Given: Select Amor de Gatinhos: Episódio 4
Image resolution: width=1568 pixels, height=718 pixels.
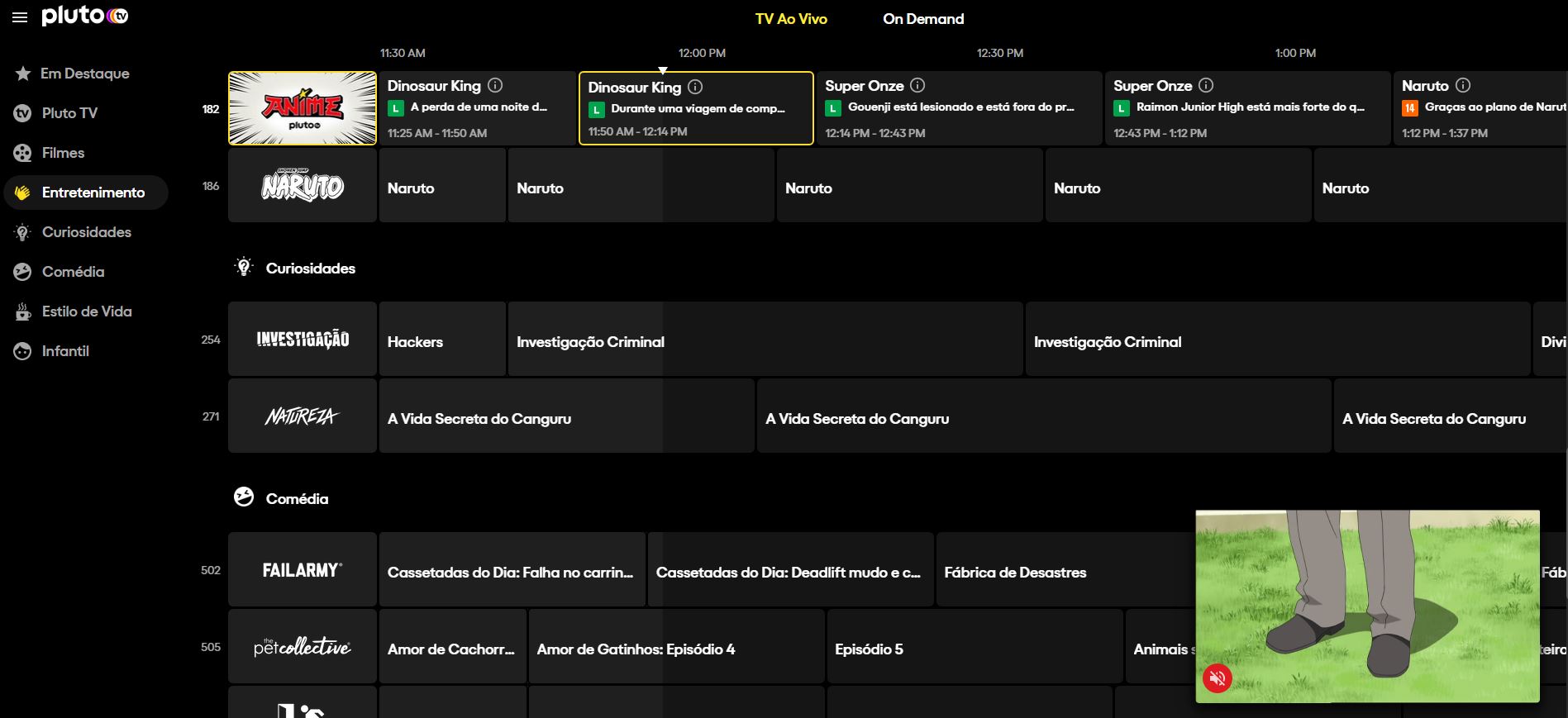Looking at the screenshot, I should pos(676,646).
